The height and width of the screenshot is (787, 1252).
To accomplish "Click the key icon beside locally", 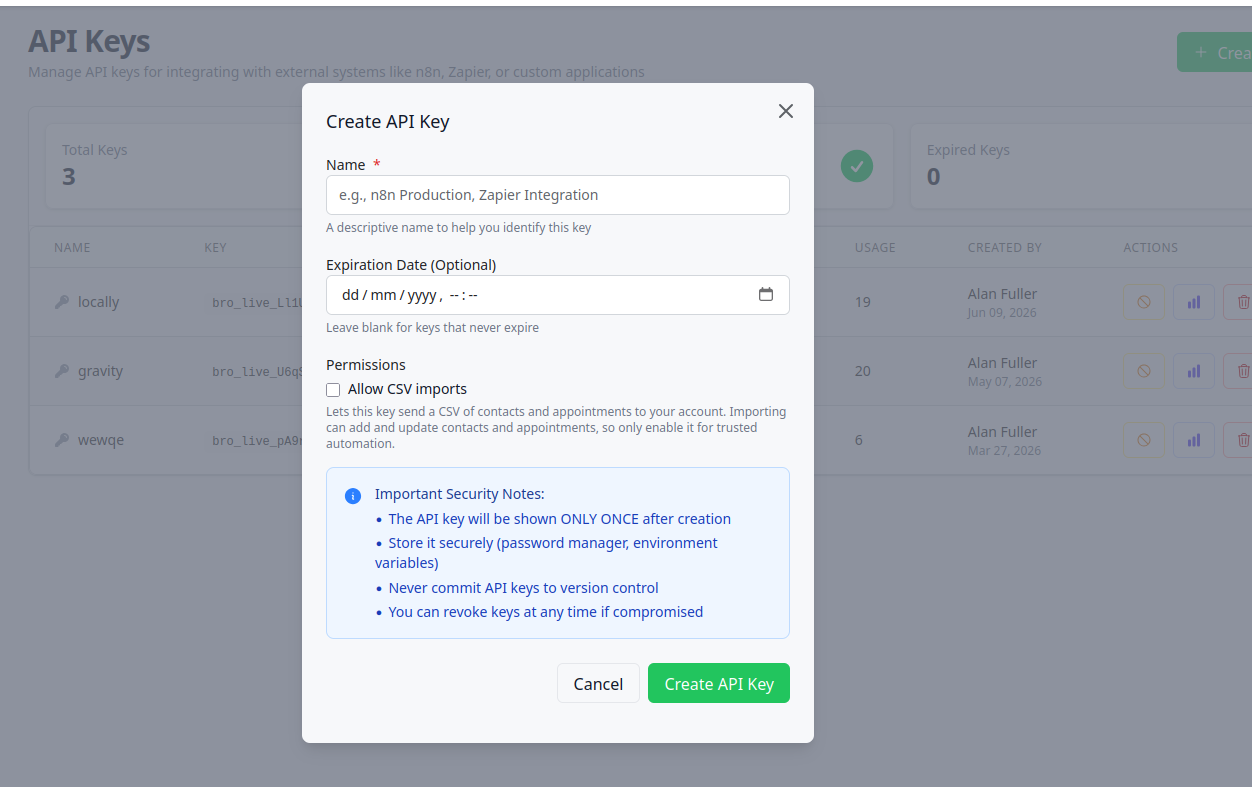I will pos(62,302).
